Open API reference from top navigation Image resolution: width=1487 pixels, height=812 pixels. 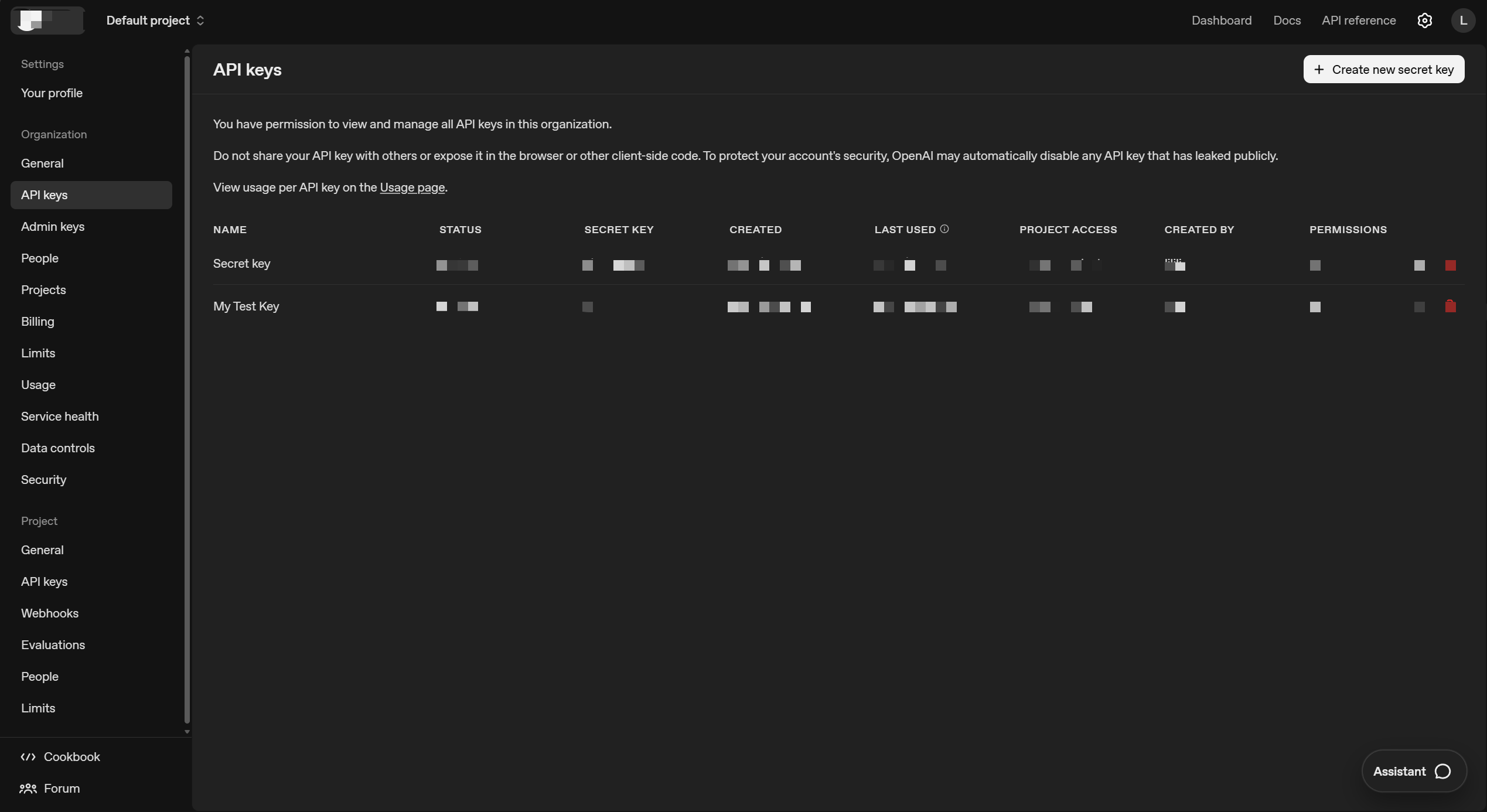[x=1359, y=20]
